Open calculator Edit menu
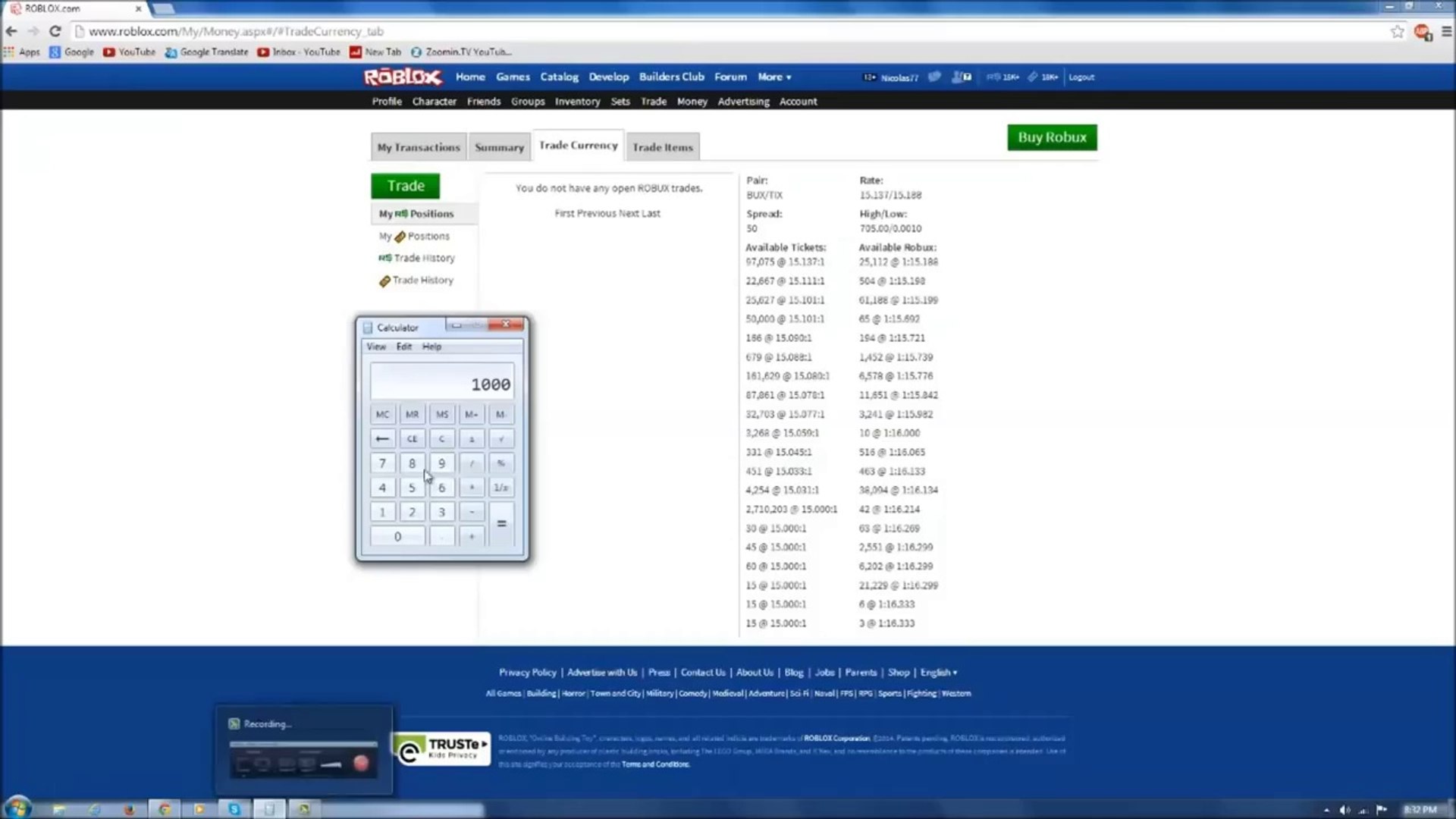 (x=404, y=346)
